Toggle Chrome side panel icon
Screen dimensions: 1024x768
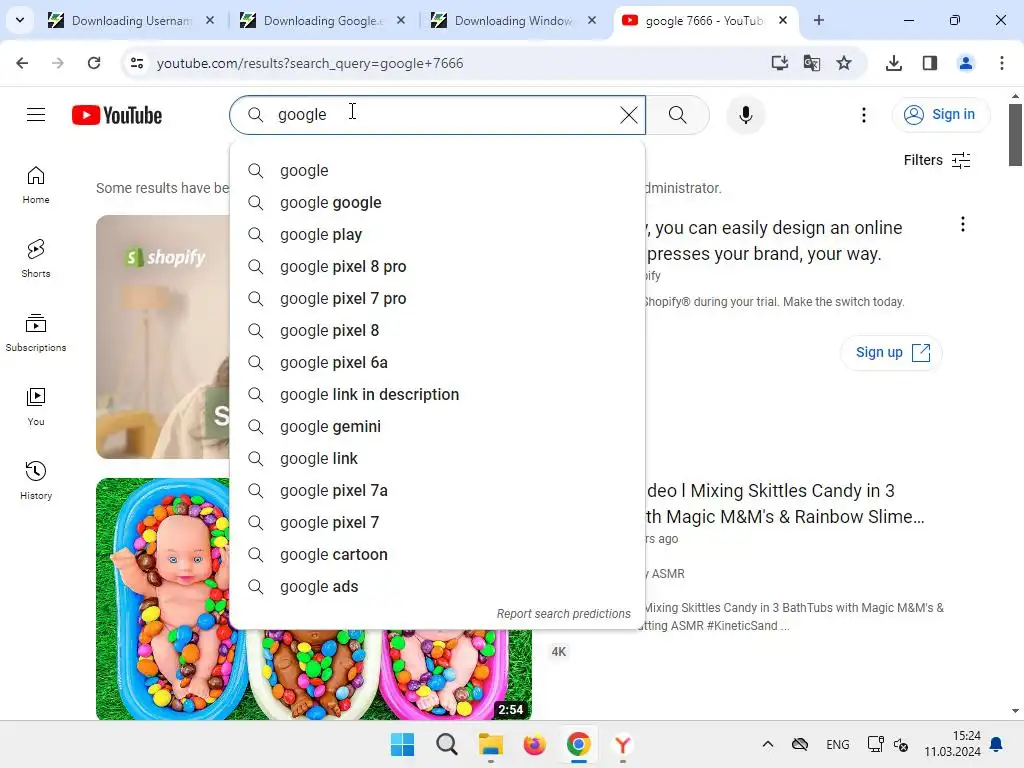(930, 63)
